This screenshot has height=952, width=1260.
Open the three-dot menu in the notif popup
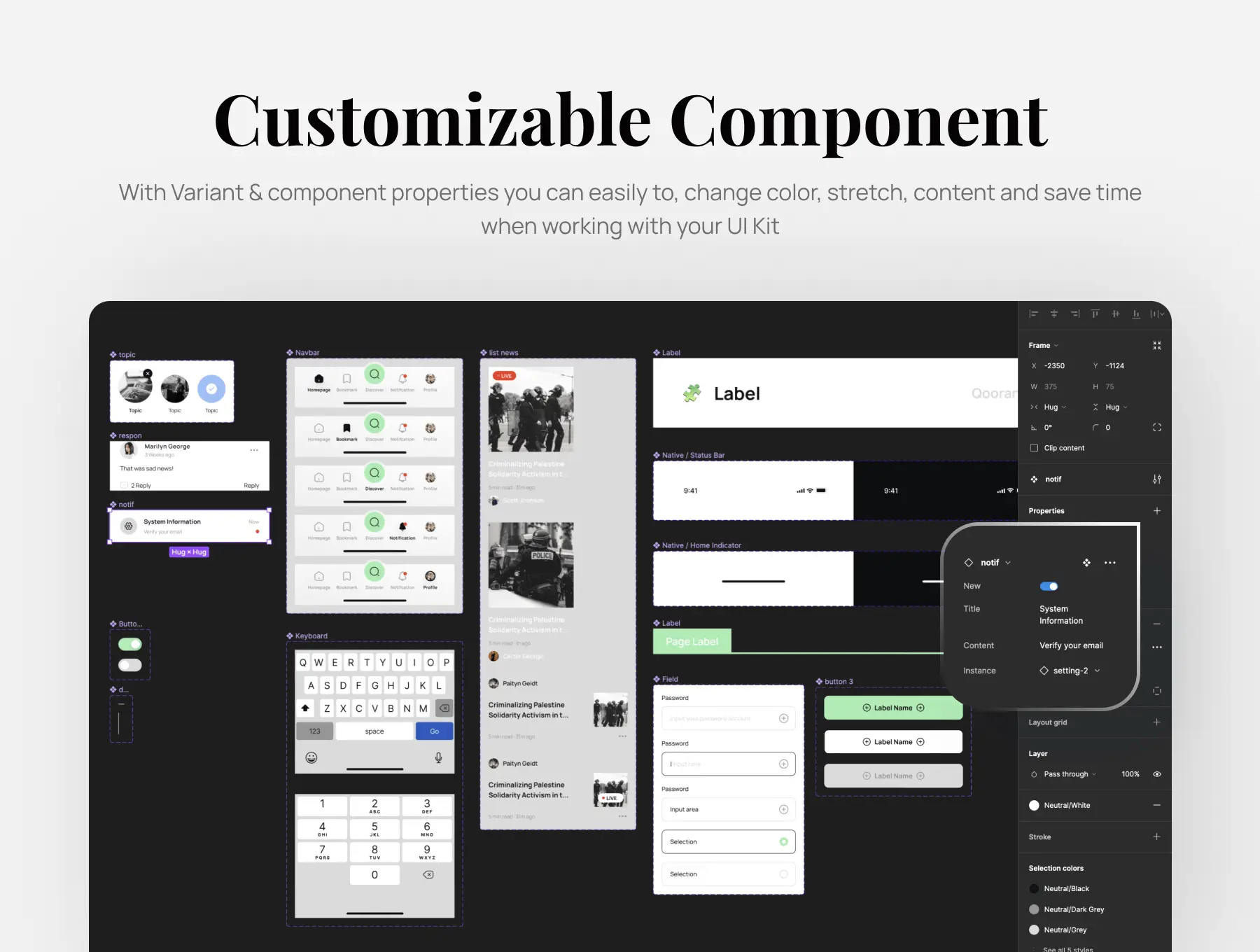click(x=1109, y=563)
